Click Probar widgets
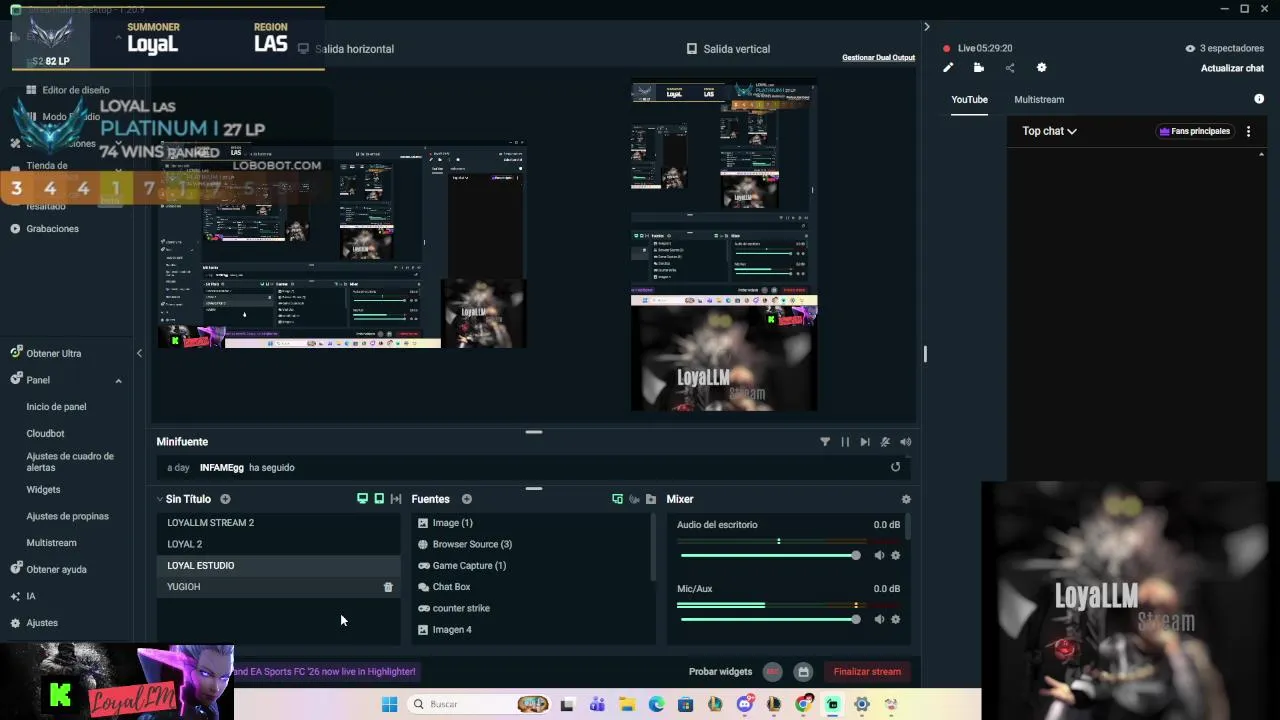Viewport: 1280px width, 720px height. click(x=720, y=672)
